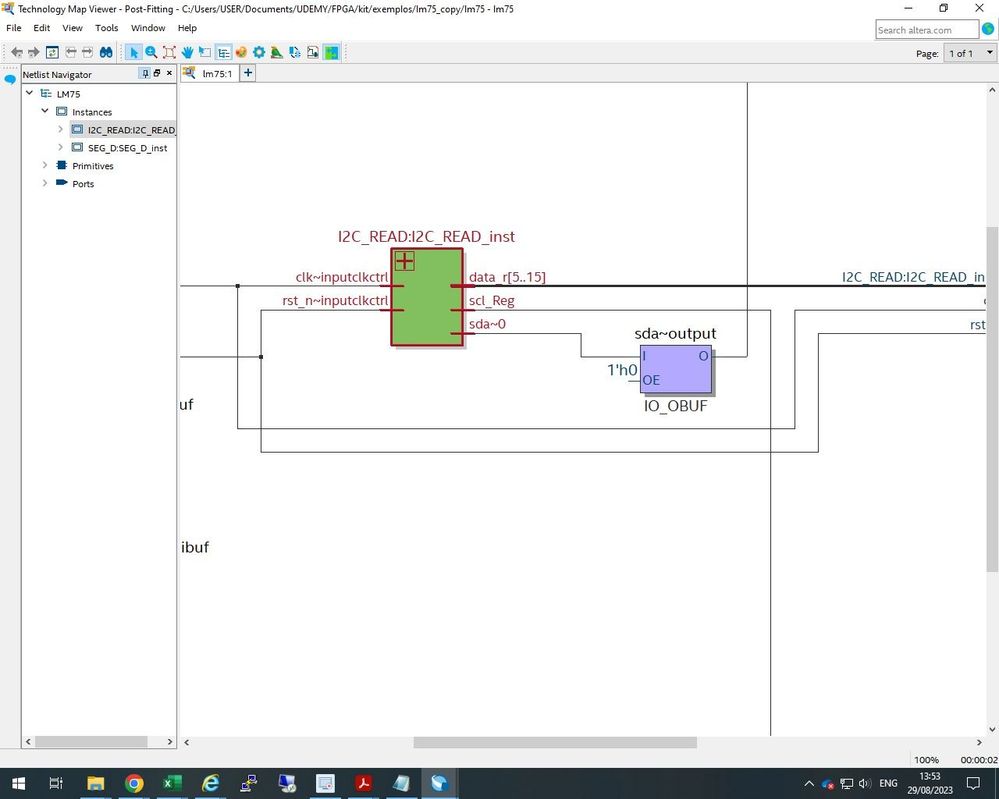Click the fit-to-window zoom icon

pyautogui.click(x=169, y=52)
